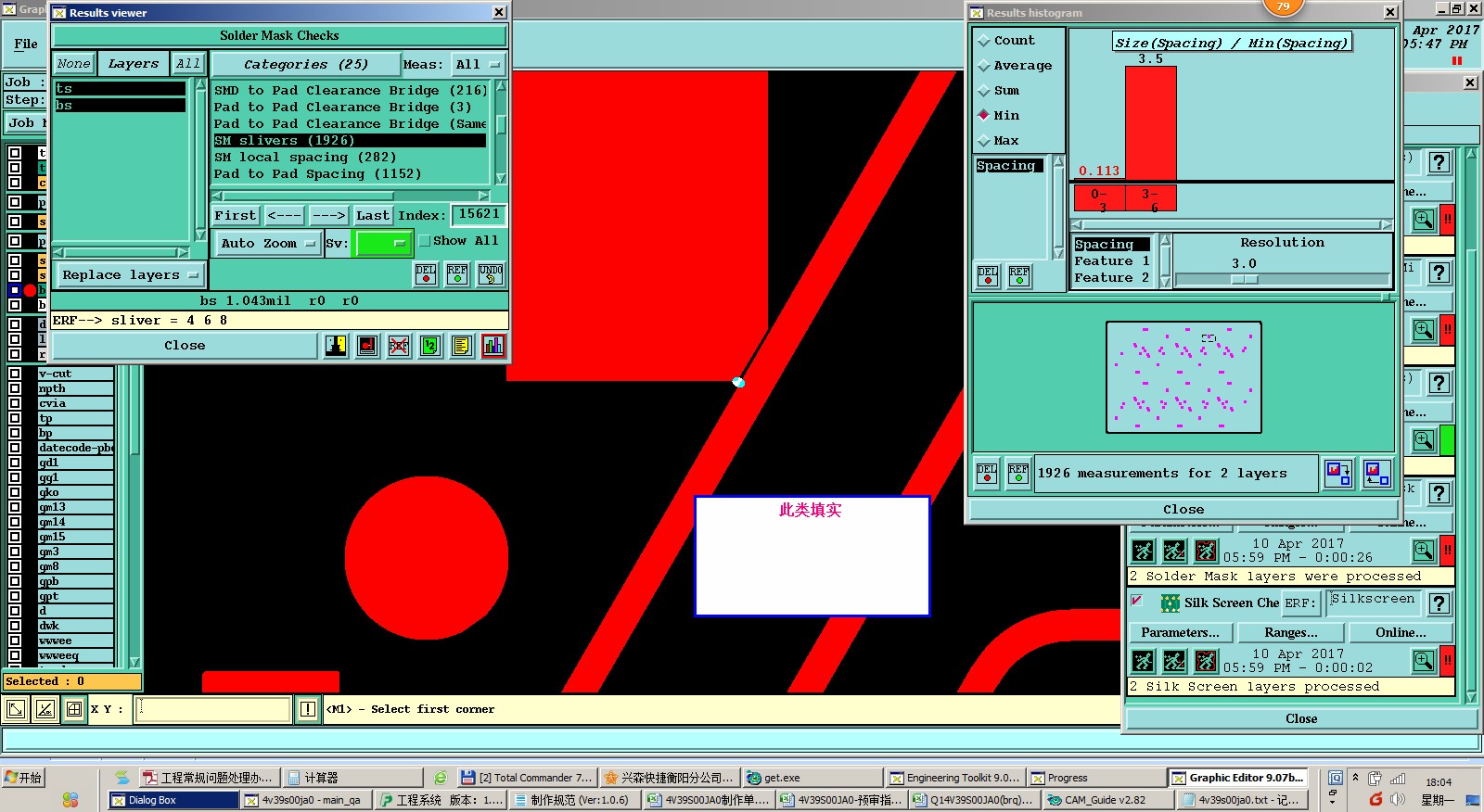Click Ranges... button under Silk Screen
Screen dimensions: 1484x812
1290,633
